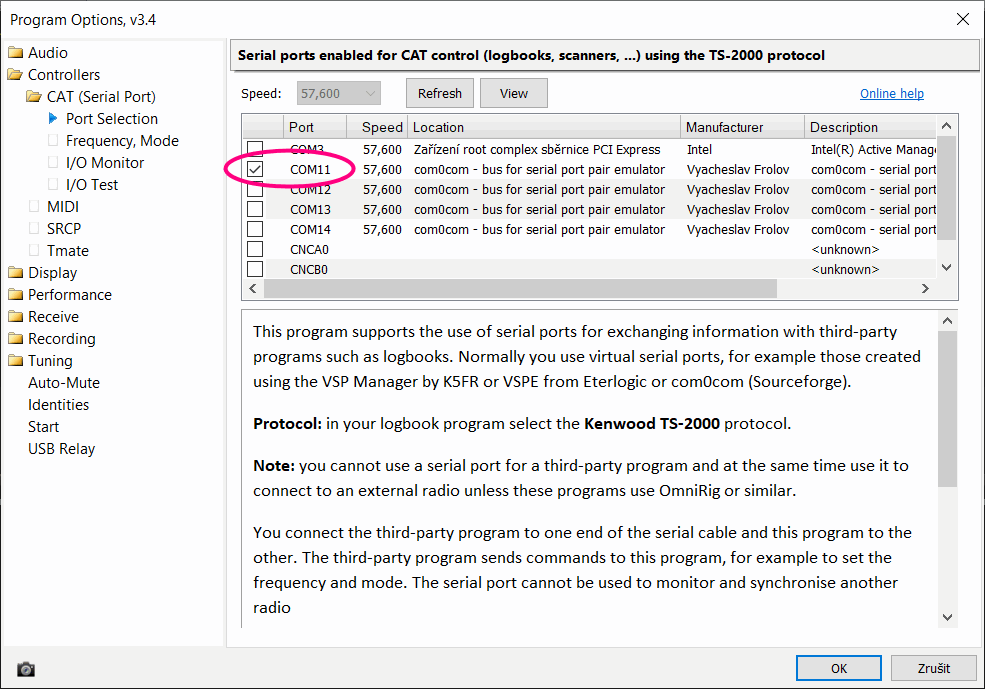Enable the COM14 port checkbox
The image size is (985, 689).
pyautogui.click(x=255, y=229)
